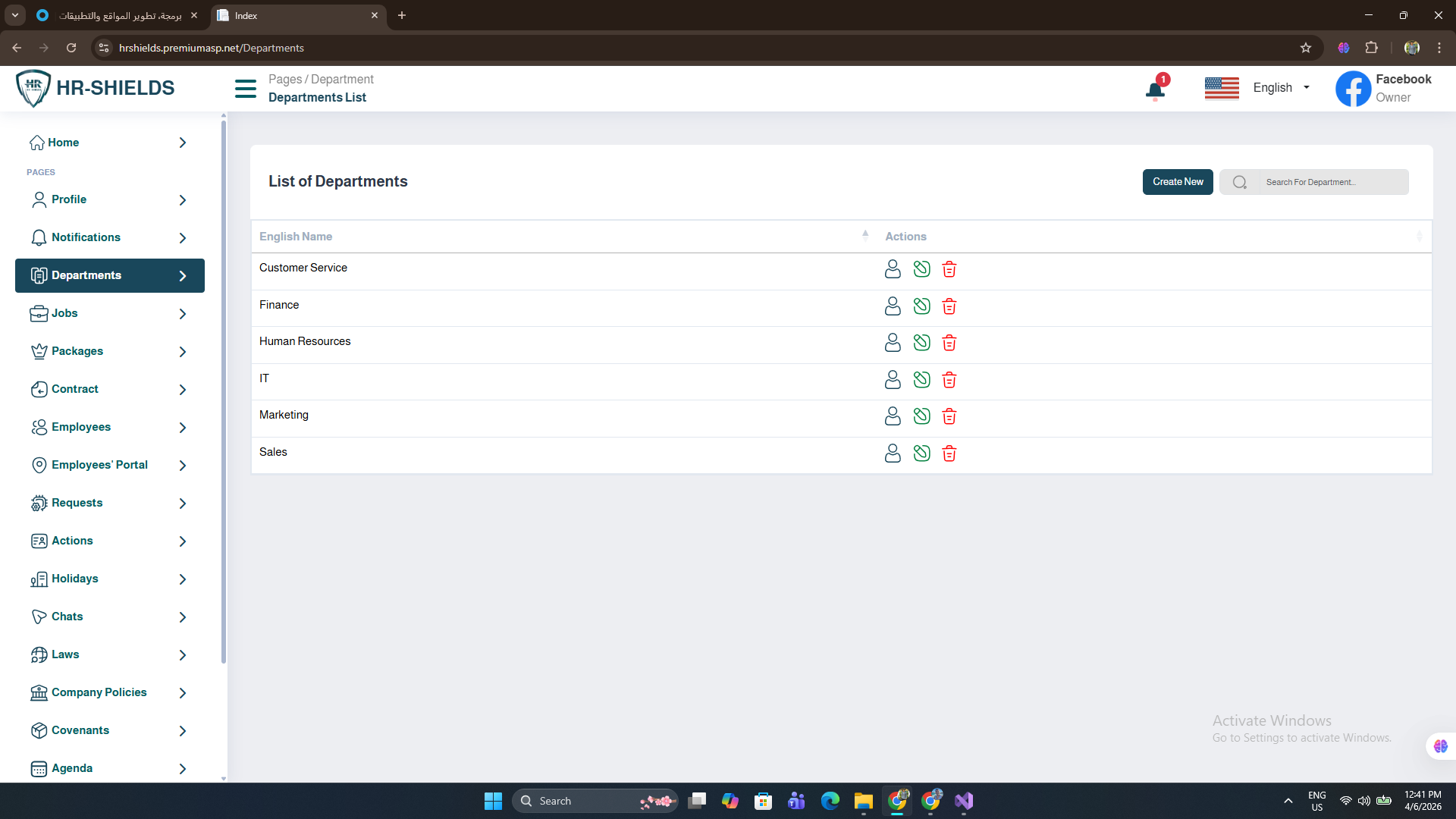This screenshot has height=819, width=1456.
Task: Open the user icon for IT department
Action: [x=893, y=380]
